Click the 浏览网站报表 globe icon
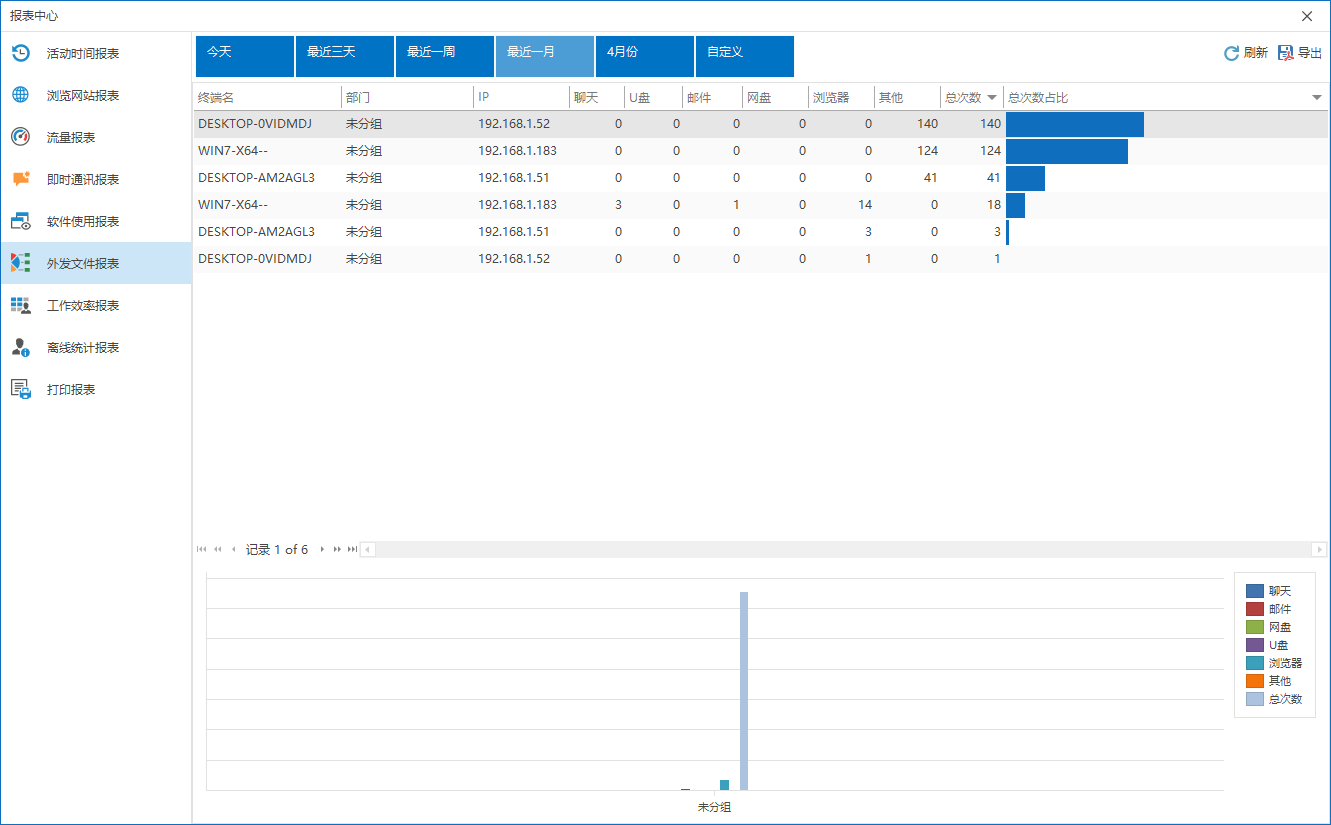 point(20,95)
